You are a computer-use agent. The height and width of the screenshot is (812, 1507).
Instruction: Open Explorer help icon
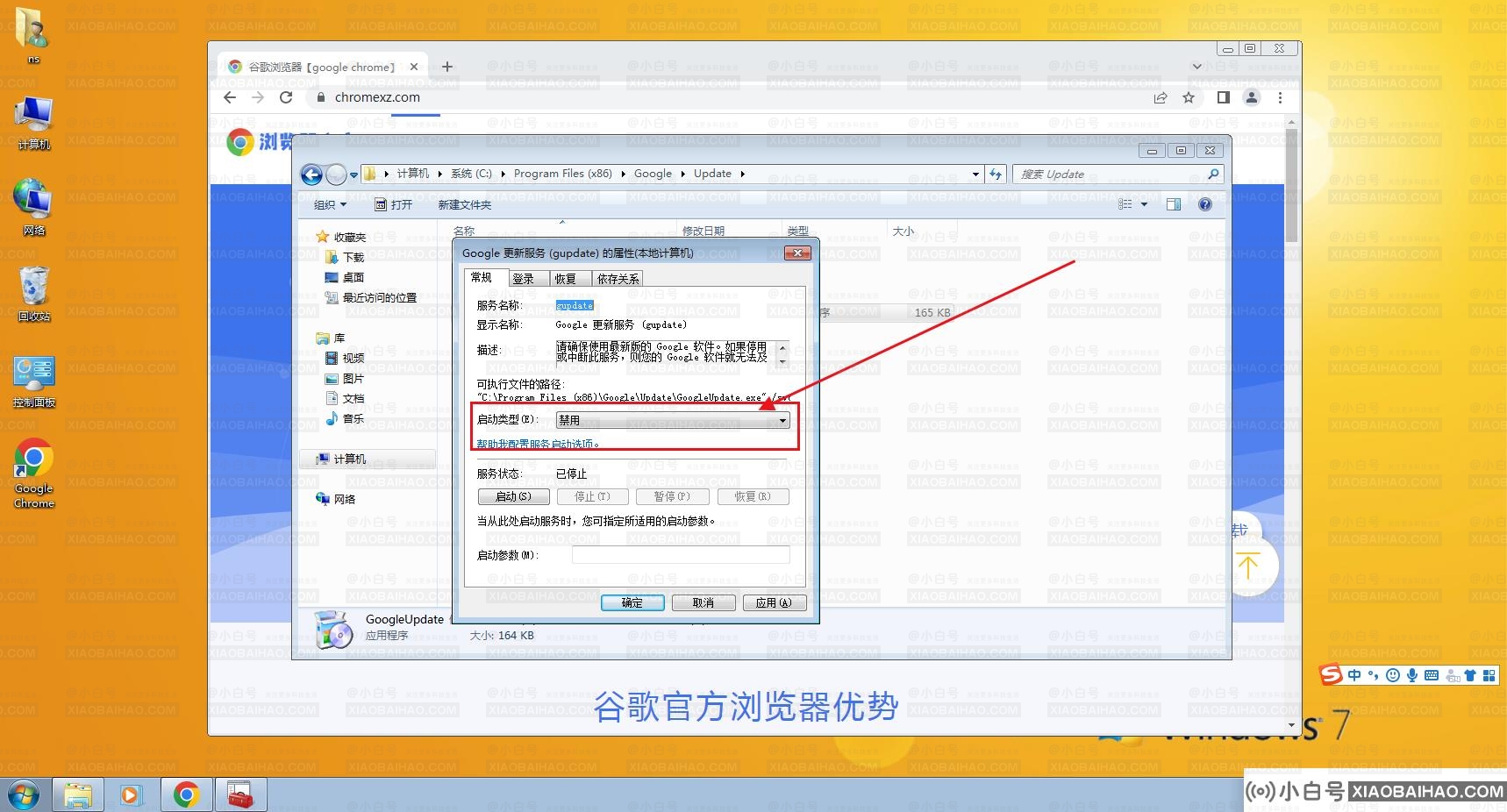(1205, 204)
